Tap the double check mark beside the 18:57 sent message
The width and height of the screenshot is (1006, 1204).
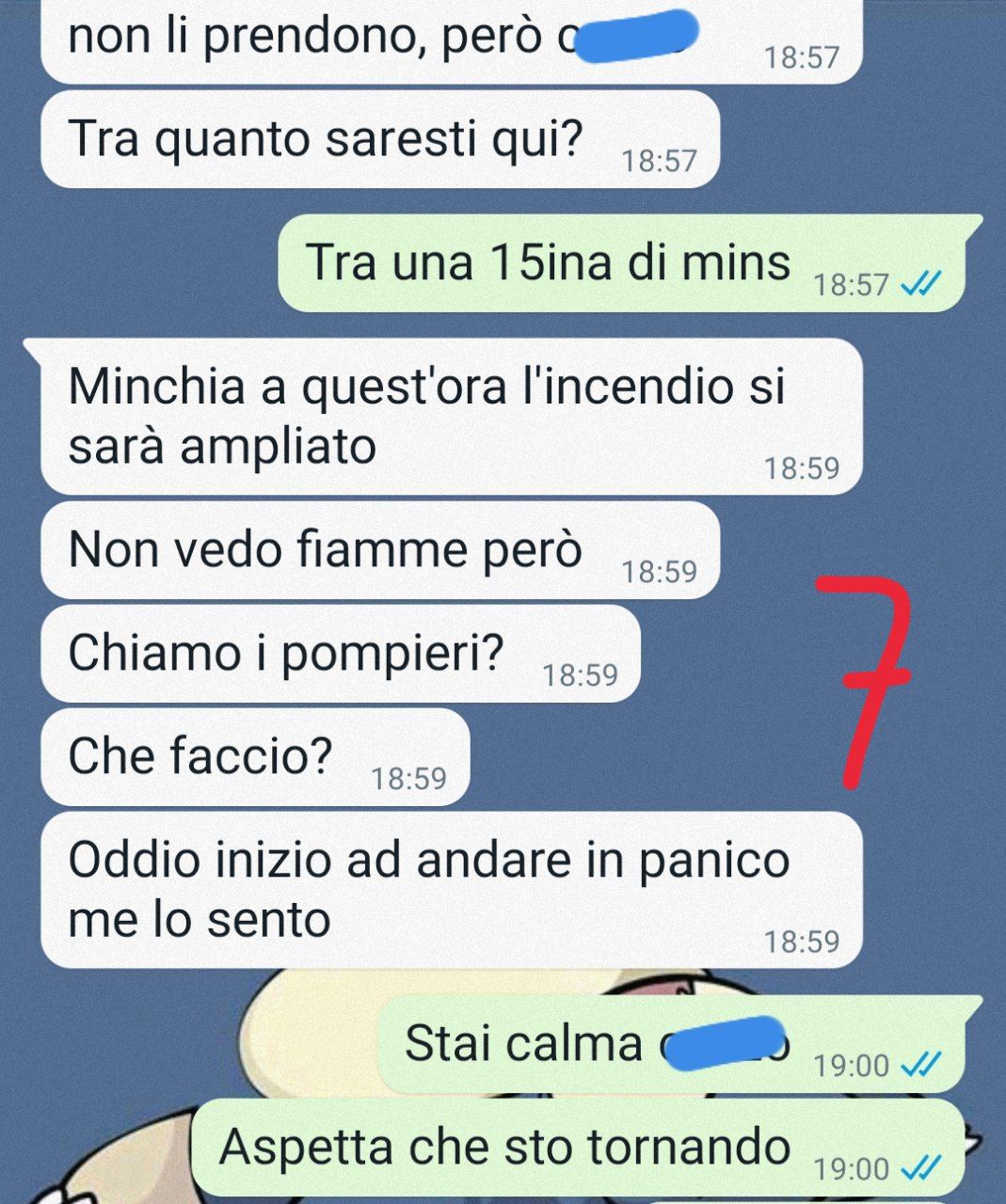click(920, 284)
